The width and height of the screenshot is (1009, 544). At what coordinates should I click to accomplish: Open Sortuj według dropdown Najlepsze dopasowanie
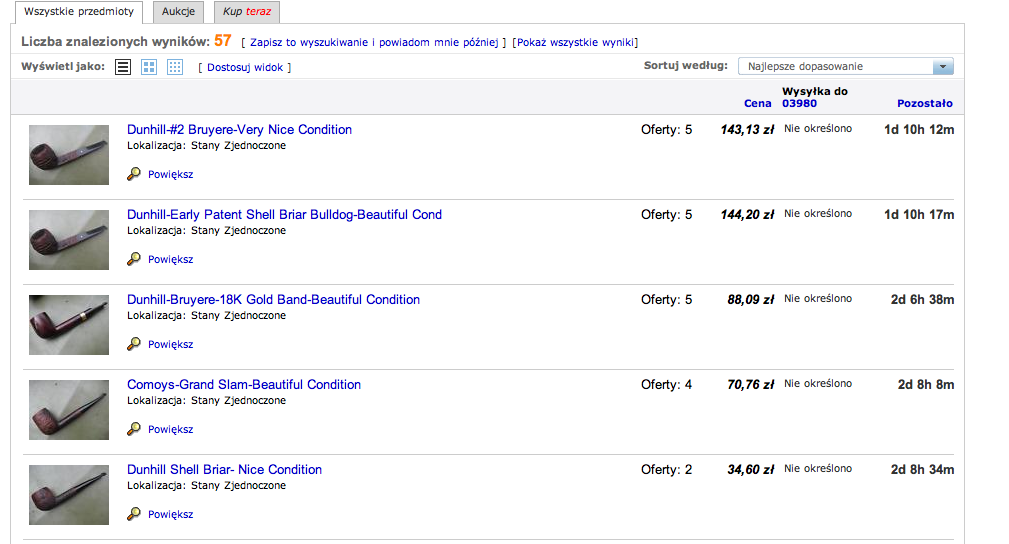pos(846,66)
